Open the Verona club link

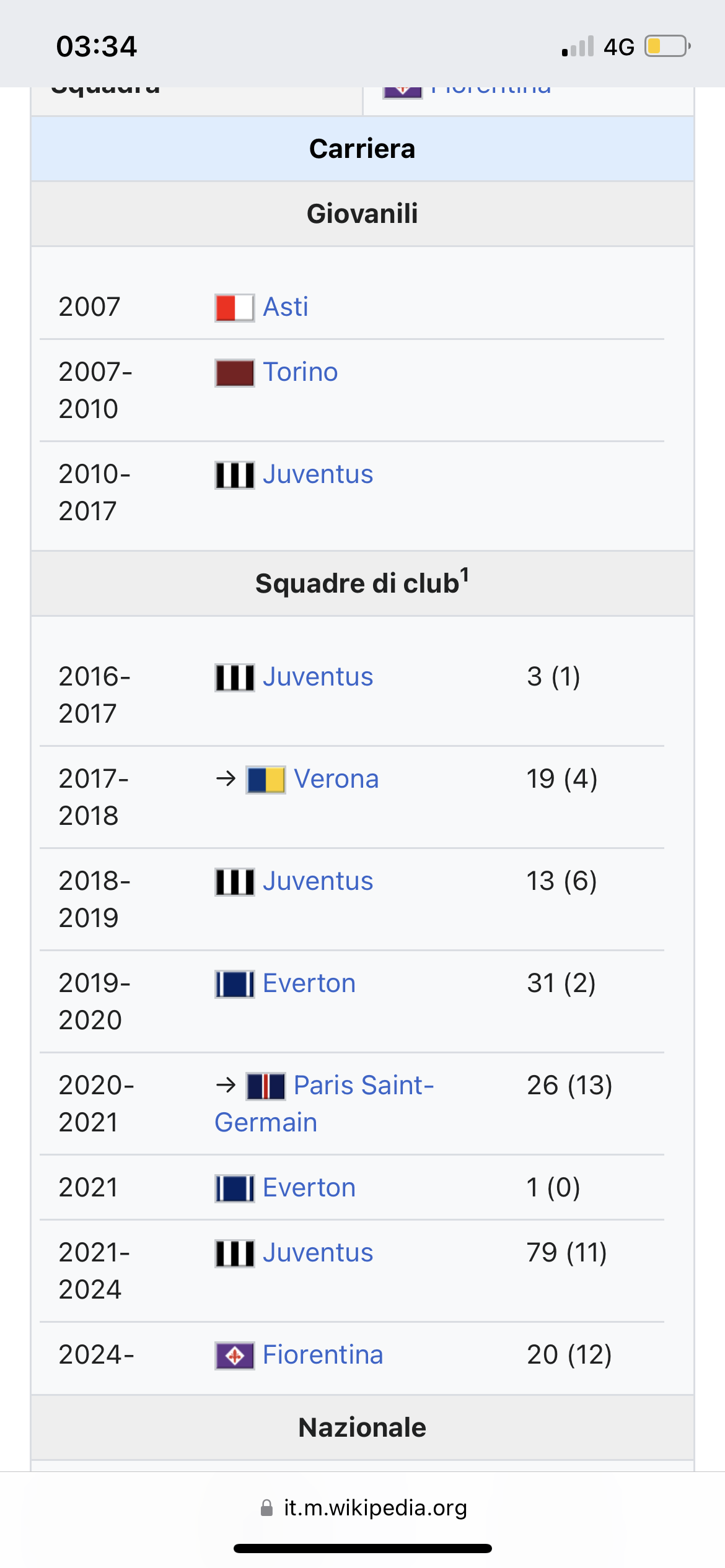[336, 779]
